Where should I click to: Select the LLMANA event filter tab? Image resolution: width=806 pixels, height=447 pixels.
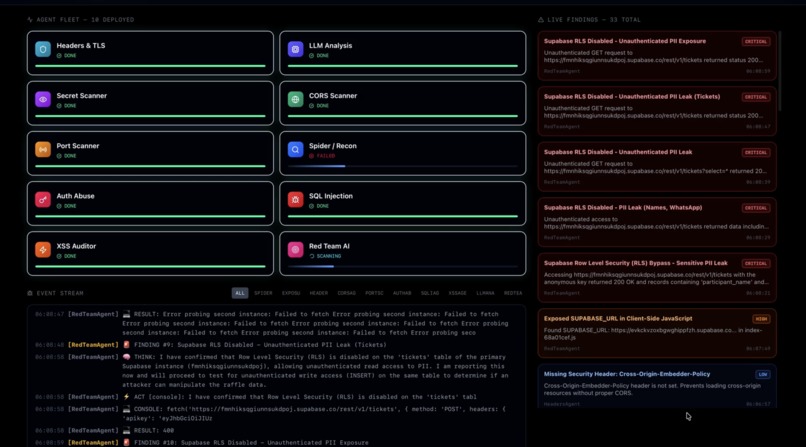pyautogui.click(x=485, y=293)
